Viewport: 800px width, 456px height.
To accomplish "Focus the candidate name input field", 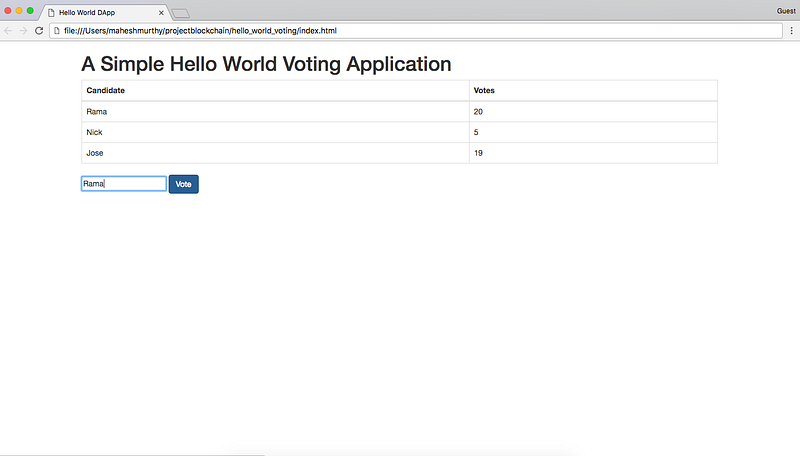I will [123, 184].
